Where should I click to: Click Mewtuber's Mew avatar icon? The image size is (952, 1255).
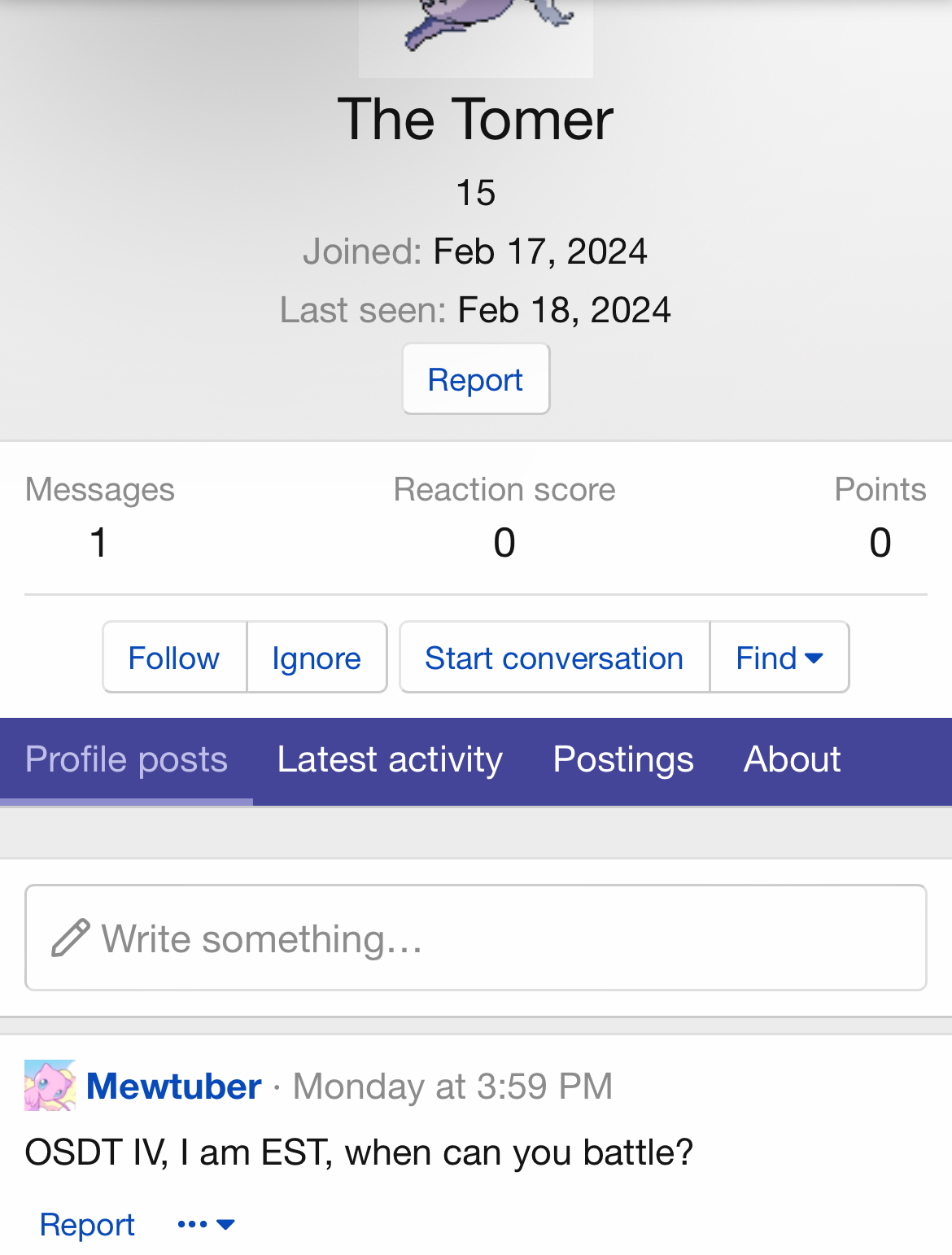click(x=50, y=1085)
